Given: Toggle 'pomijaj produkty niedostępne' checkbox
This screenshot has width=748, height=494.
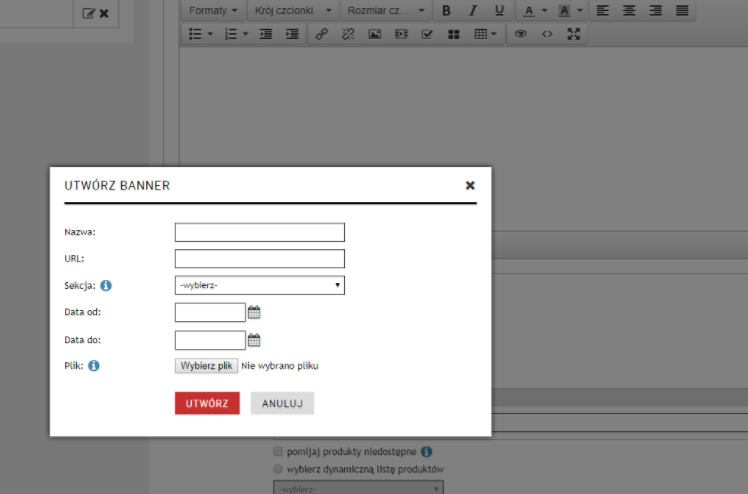Looking at the screenshot, I should [x=279, y=451].
